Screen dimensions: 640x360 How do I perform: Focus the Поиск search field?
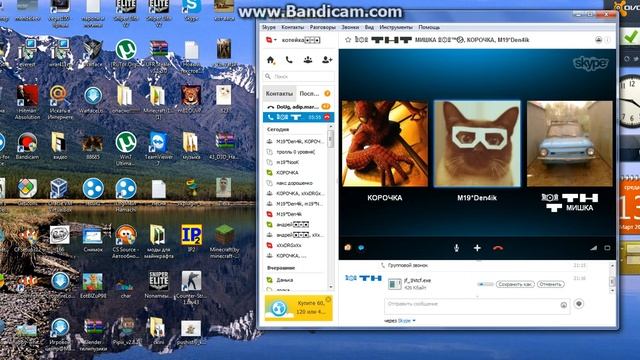click(298, 76)
